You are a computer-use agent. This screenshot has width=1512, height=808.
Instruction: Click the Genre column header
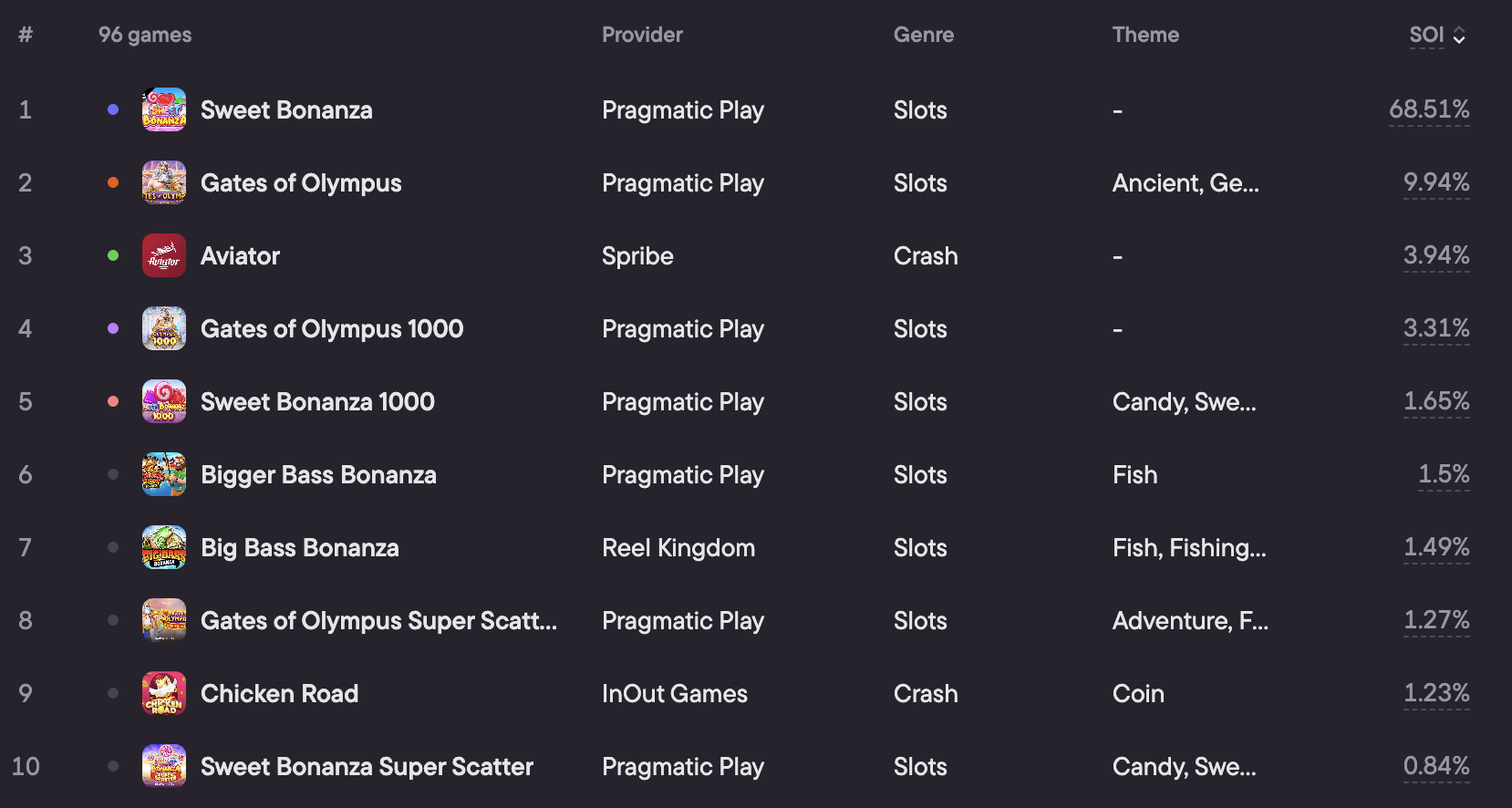tap(924, 35)
